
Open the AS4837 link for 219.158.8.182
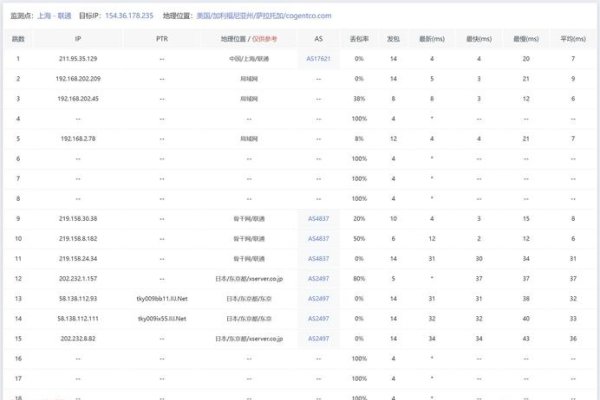pyautogui.click(x=318, y=238)
